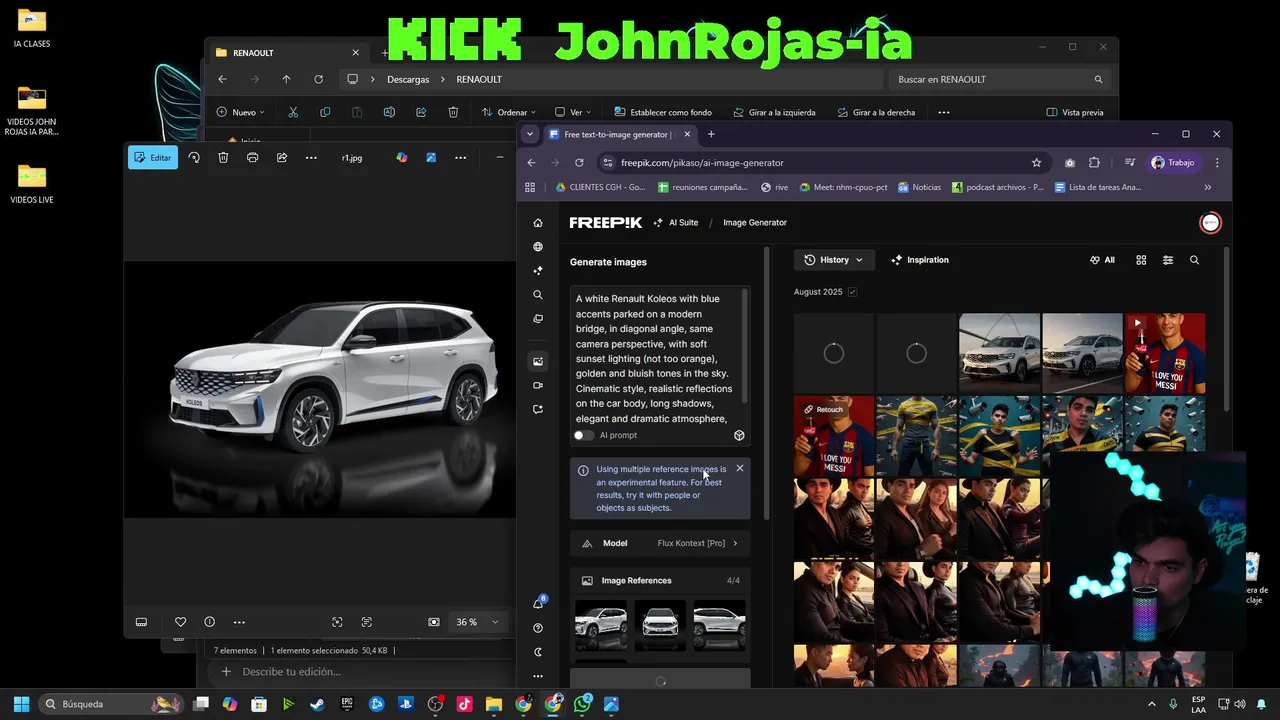Select the Free text-to-image generator tab
Viewport: 1280px width, 720px height.
tap(620, 134)
